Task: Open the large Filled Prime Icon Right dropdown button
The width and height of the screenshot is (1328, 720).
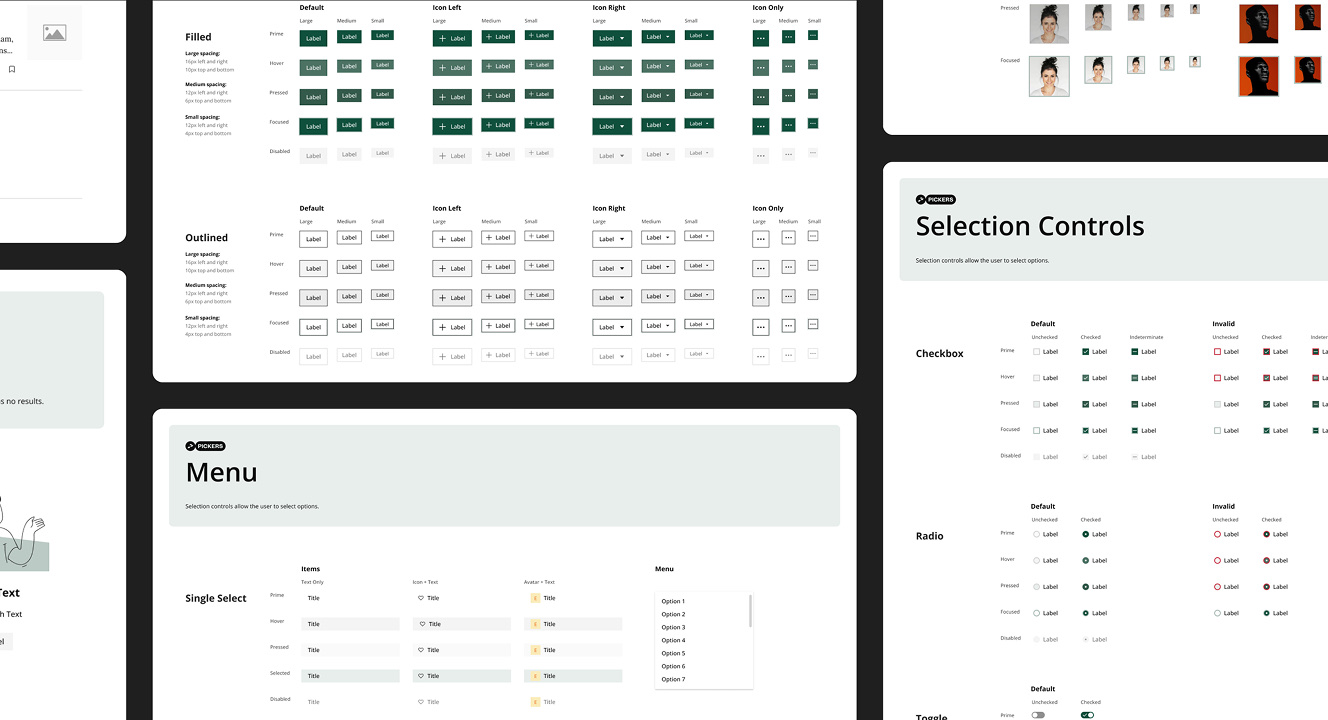Action: [612, 38]
